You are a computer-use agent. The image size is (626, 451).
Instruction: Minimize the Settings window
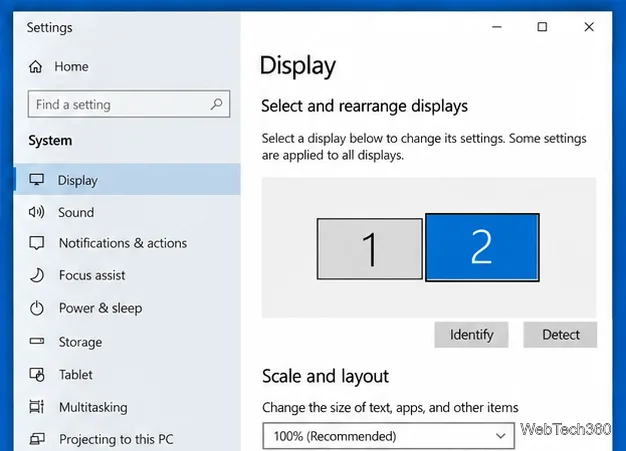497,27
